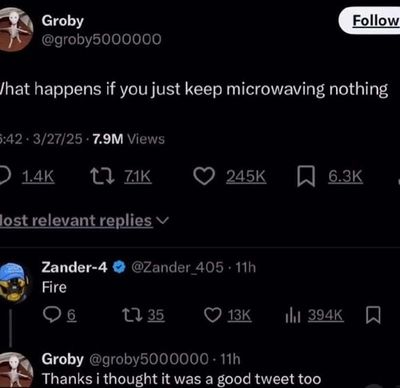The width and height of the screenshot is (400, 388).
Task: Bookmark the main tweet with 6.3K saves
Action: (306, 177)
